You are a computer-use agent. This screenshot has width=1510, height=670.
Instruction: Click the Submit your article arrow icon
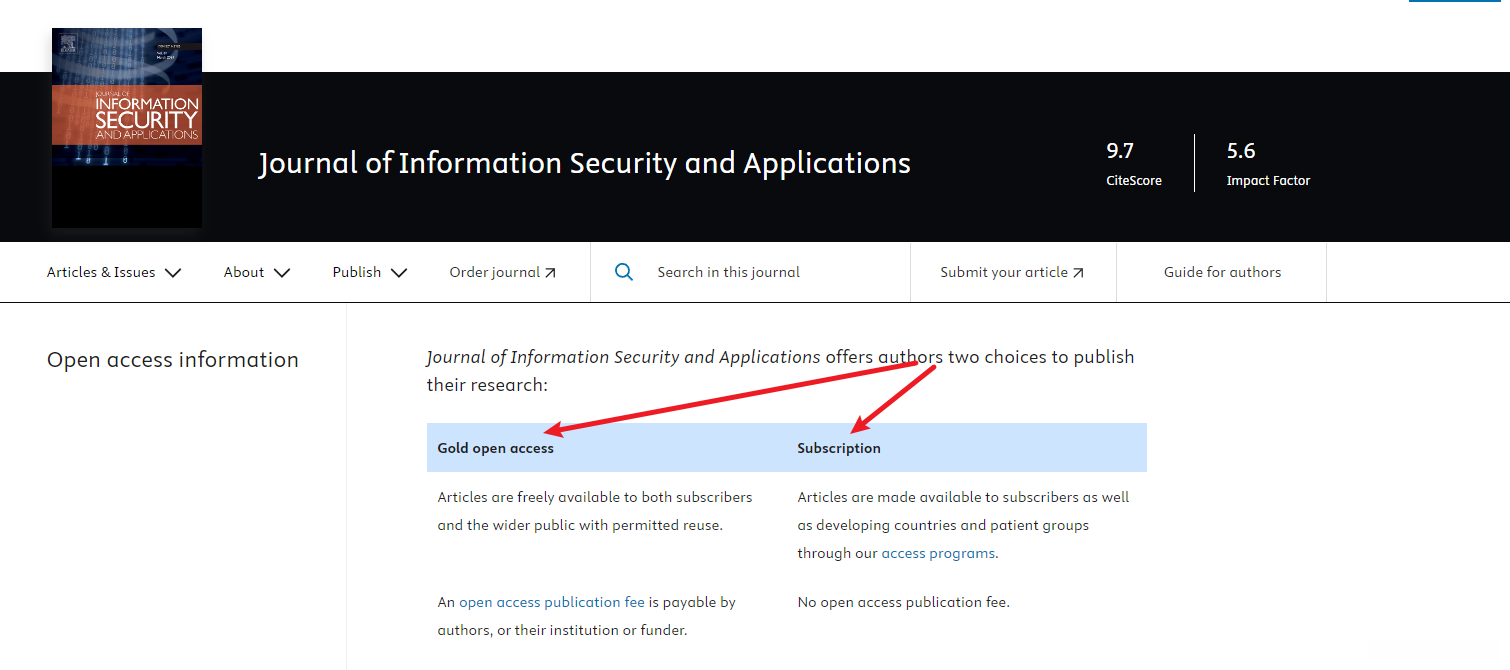(x=1078, y=272)
